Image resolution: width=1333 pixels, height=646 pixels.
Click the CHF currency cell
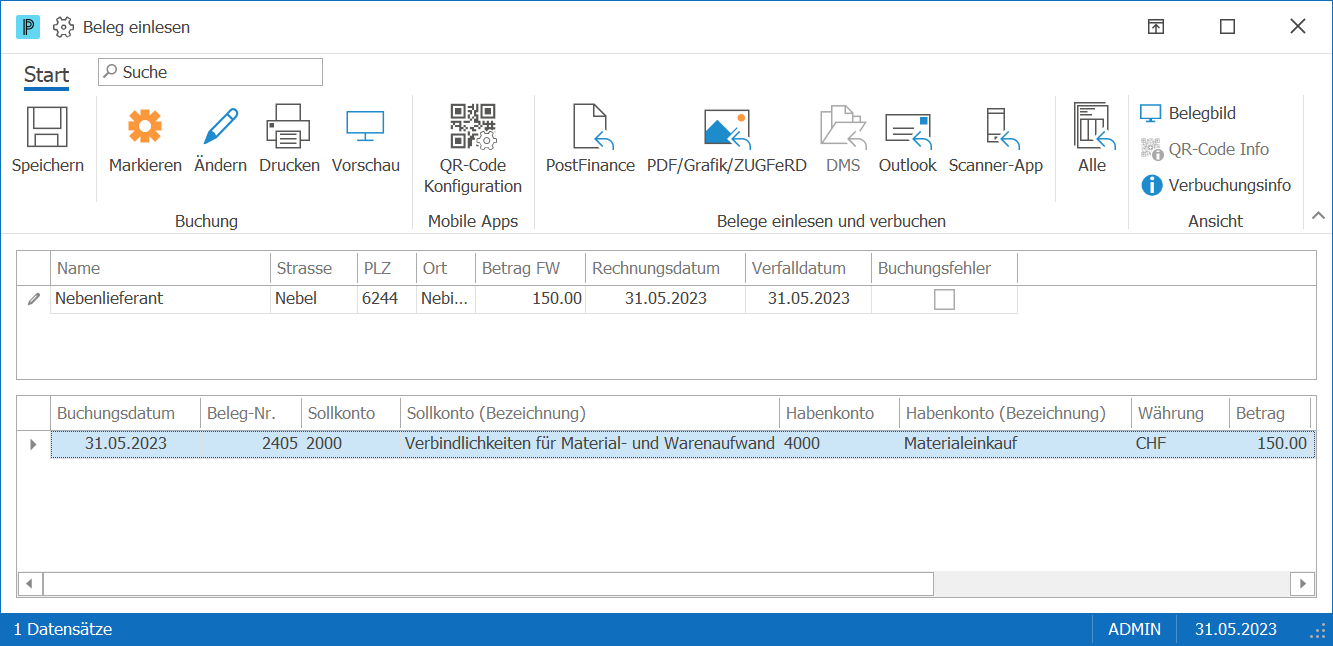coord(1179,443)
